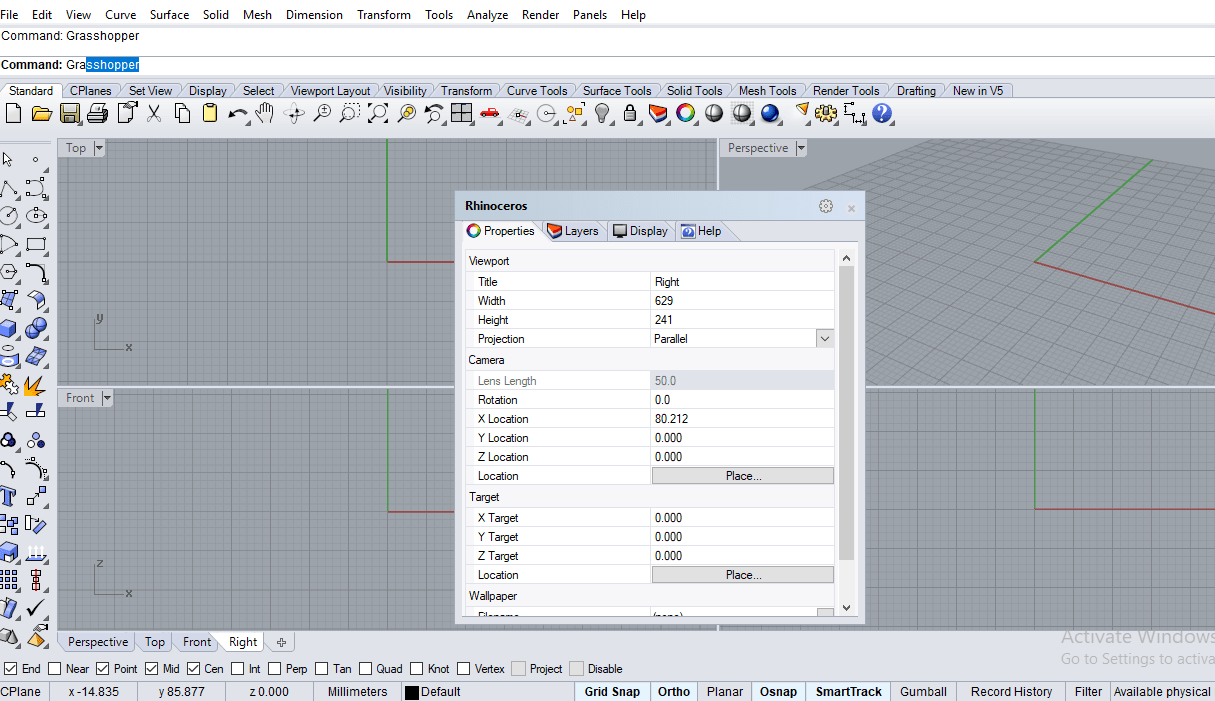The height and width of the screenshot is (701, 1215).
Task: Click the padlock Lock objects icon
Action: [630, 114]
